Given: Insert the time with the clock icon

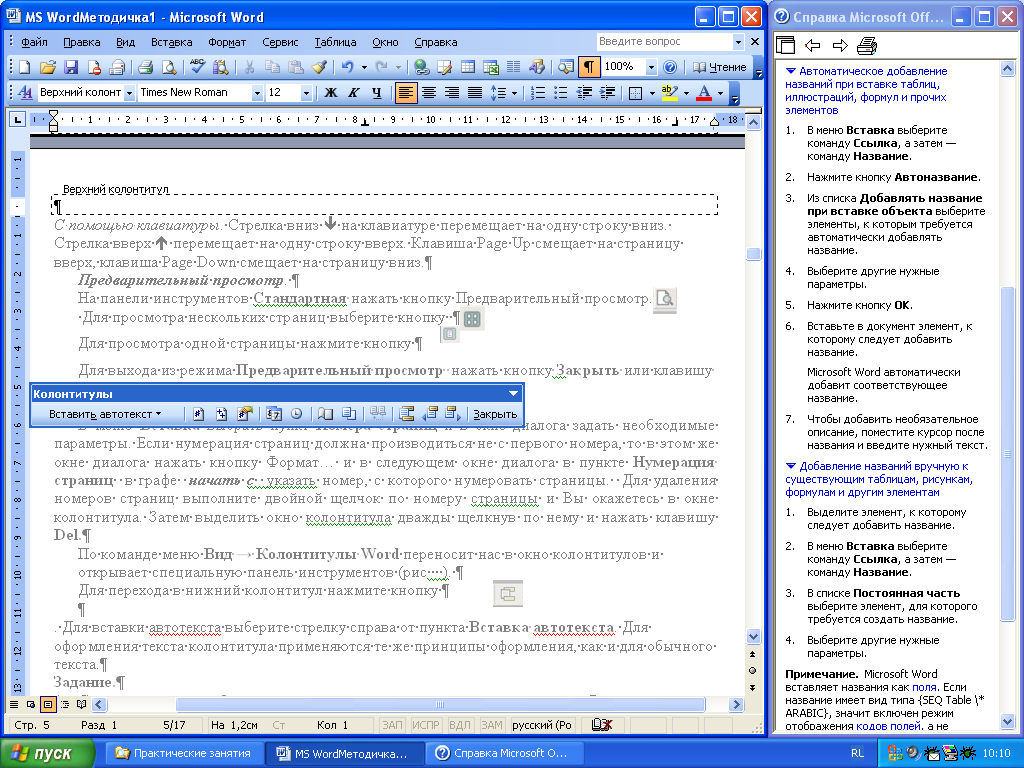Looking at the screenshot, I should pos(296,413).
